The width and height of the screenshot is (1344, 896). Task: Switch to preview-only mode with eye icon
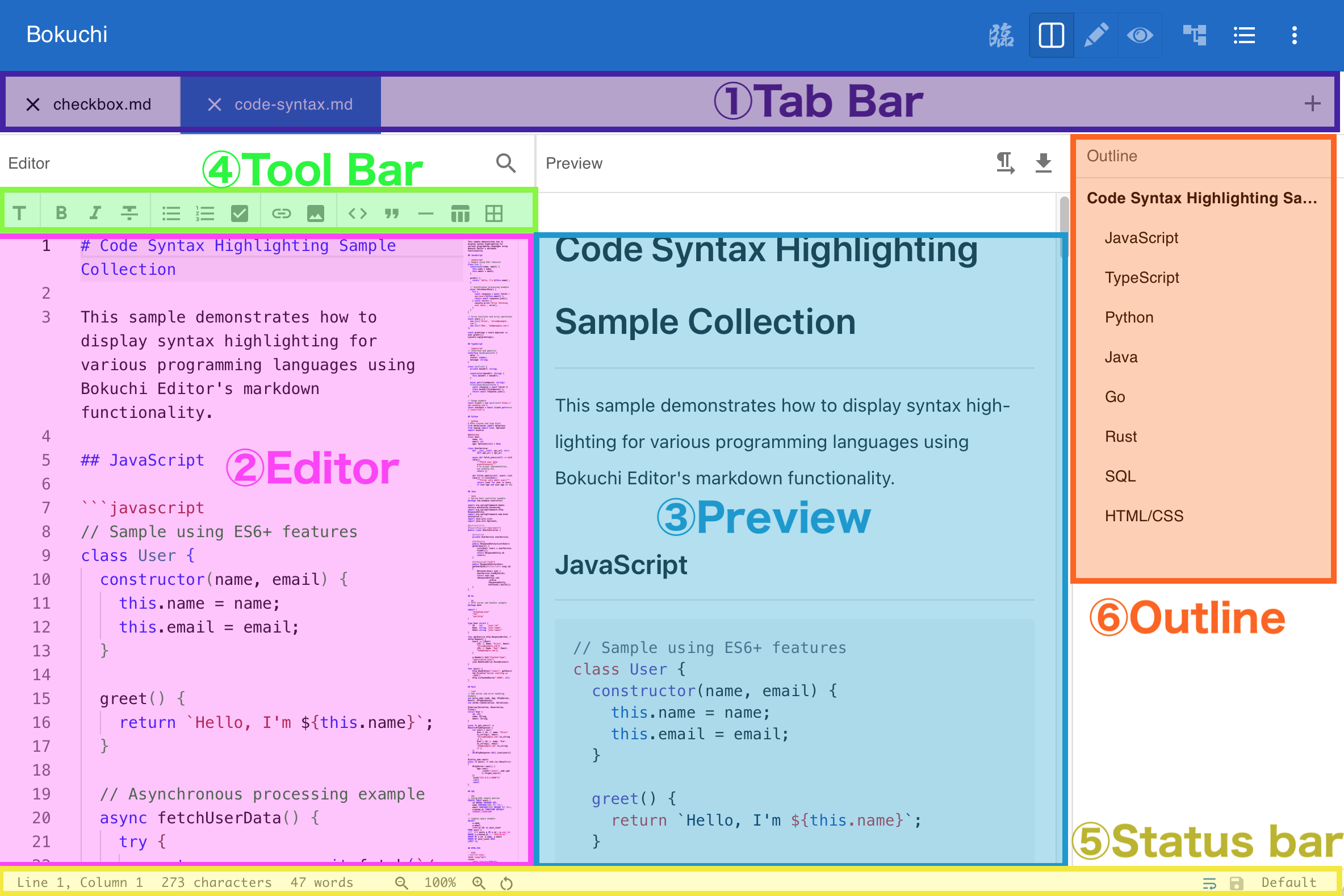click(x=1140, y=35)
